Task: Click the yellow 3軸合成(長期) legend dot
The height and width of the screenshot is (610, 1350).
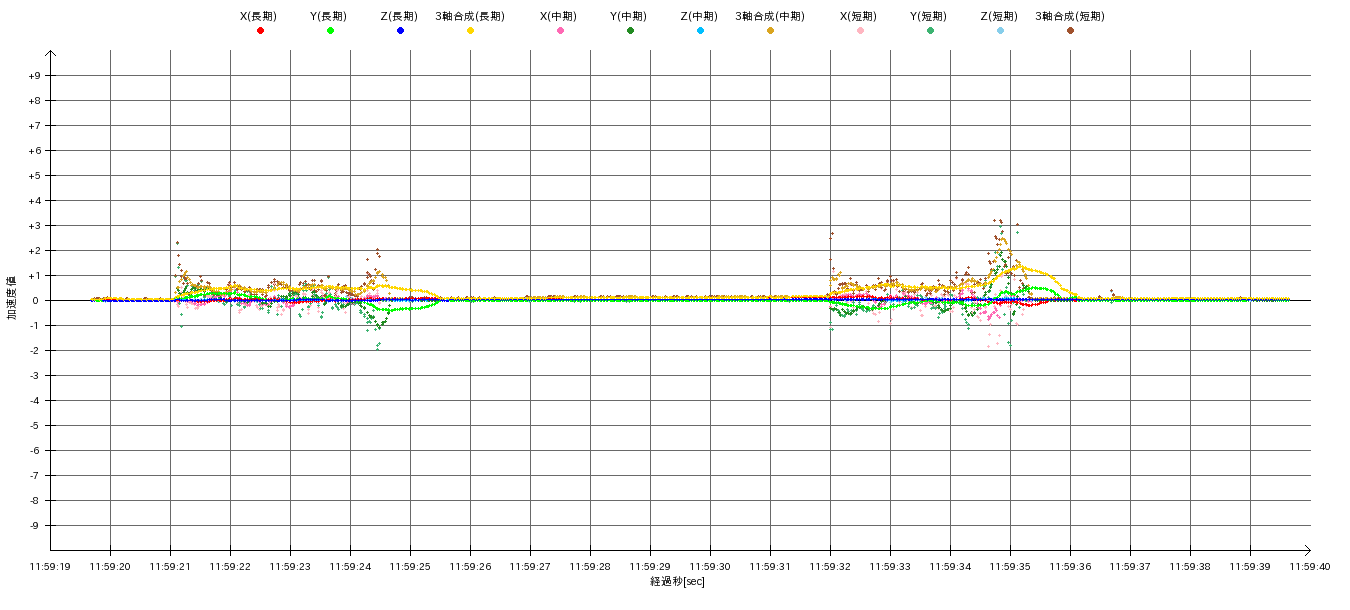Action: coord(470,31)
